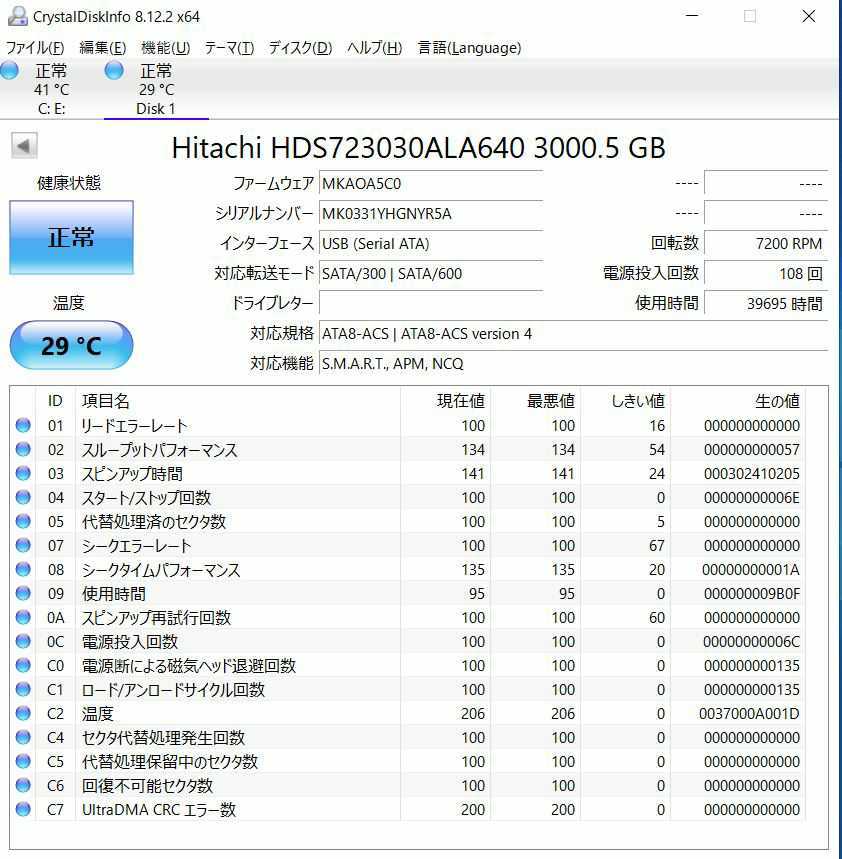Click the 正常 health status button
Viewport: 842px width, 859px height.
[71, 237]
